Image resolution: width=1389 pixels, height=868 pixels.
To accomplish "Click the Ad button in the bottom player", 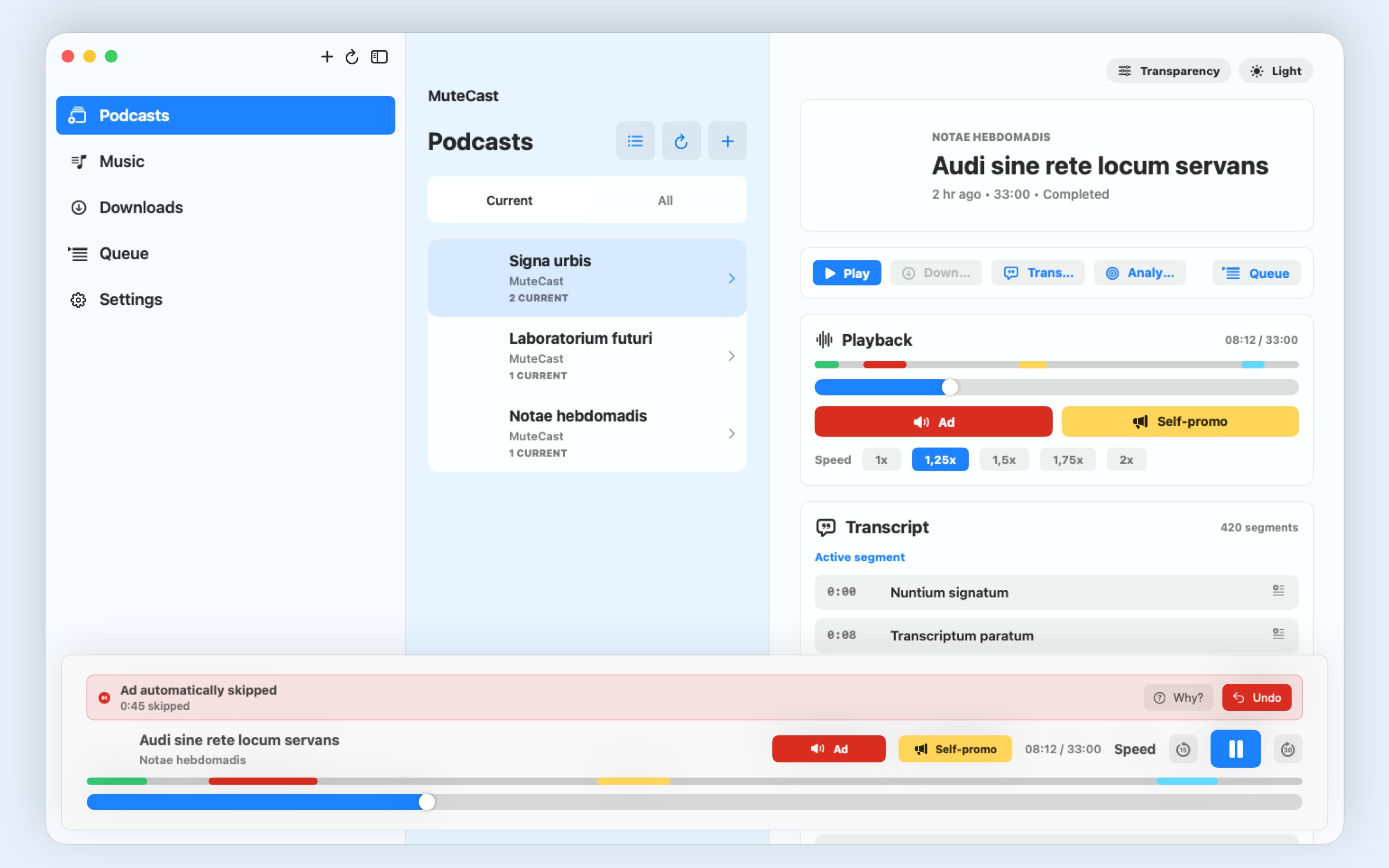I will (x=828, y=748).
